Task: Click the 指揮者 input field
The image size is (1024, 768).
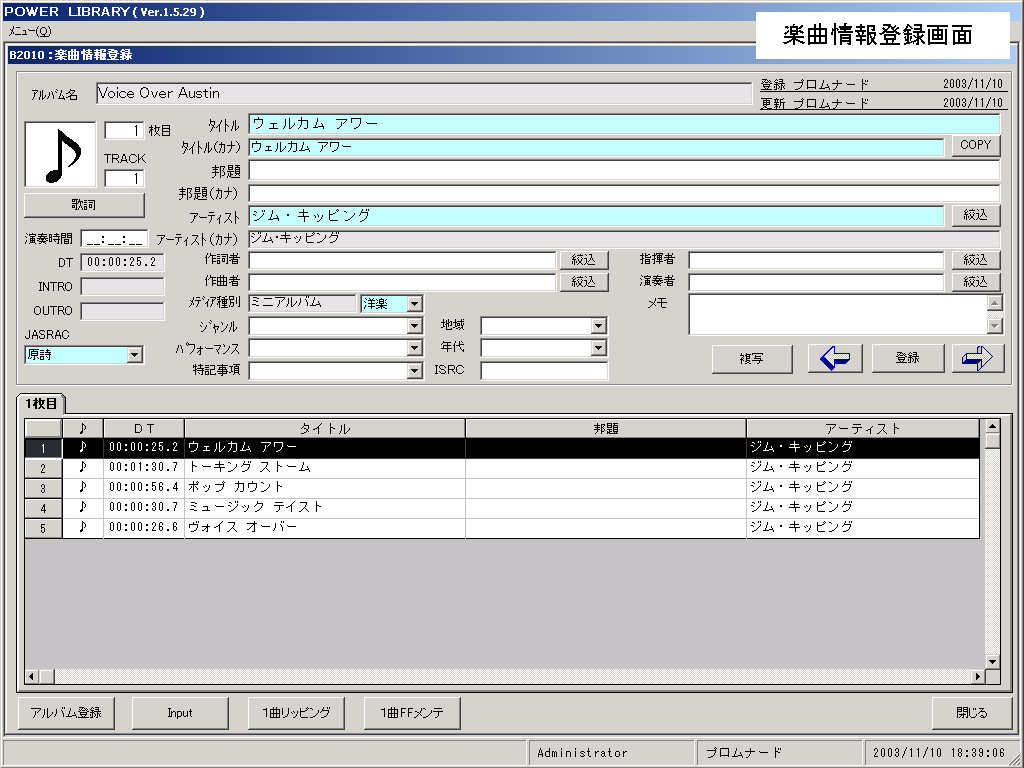Action: (816, 261)
